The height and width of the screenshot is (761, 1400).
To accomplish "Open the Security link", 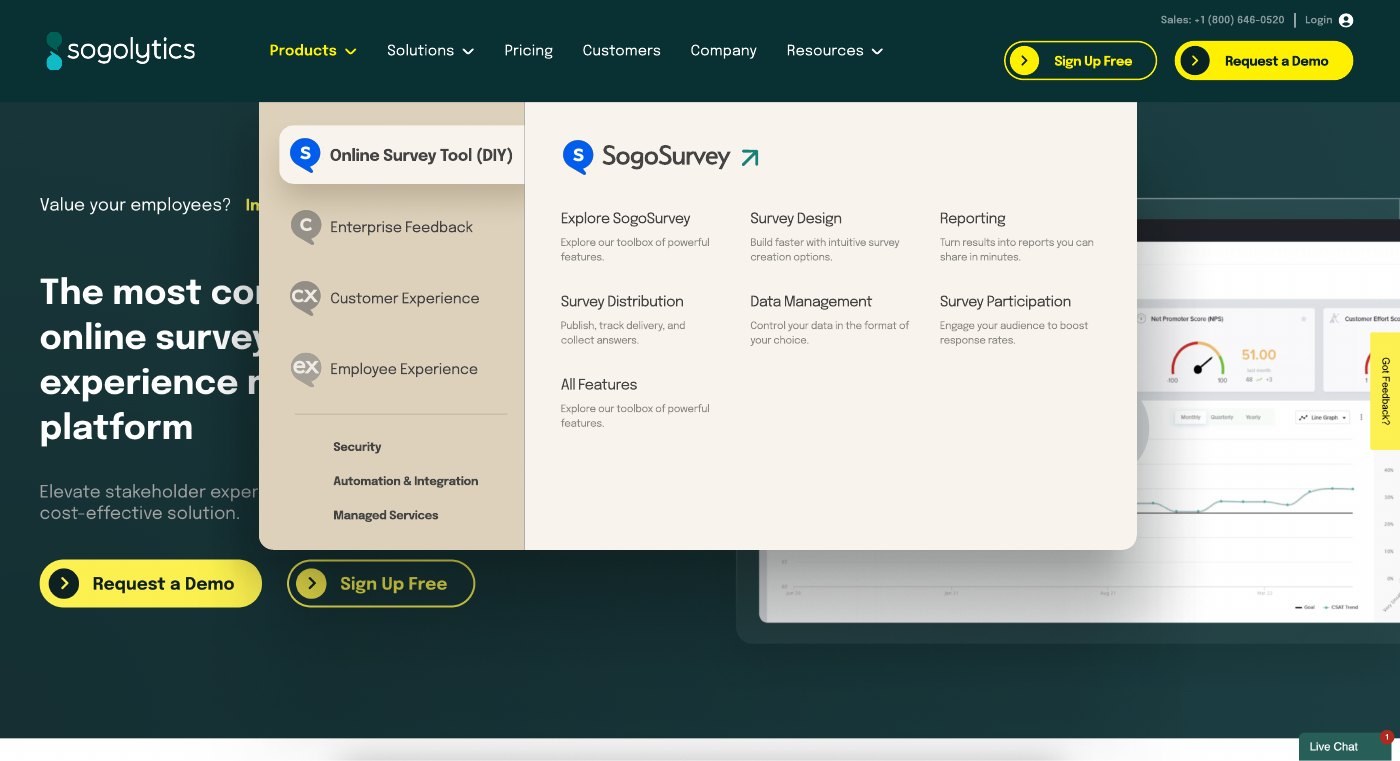I will point(357,447).
